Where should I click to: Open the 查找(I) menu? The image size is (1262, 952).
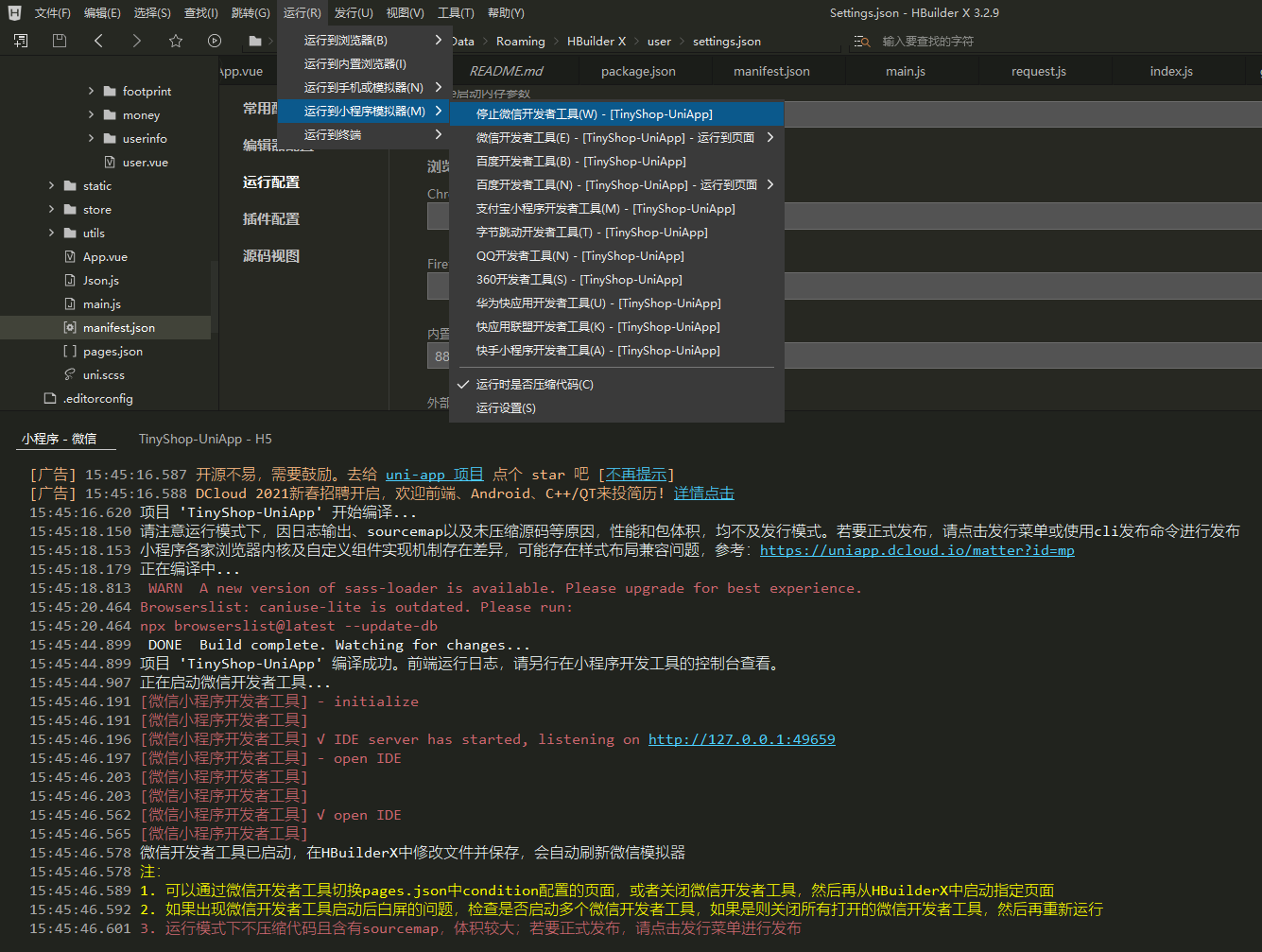coord(201,13)
